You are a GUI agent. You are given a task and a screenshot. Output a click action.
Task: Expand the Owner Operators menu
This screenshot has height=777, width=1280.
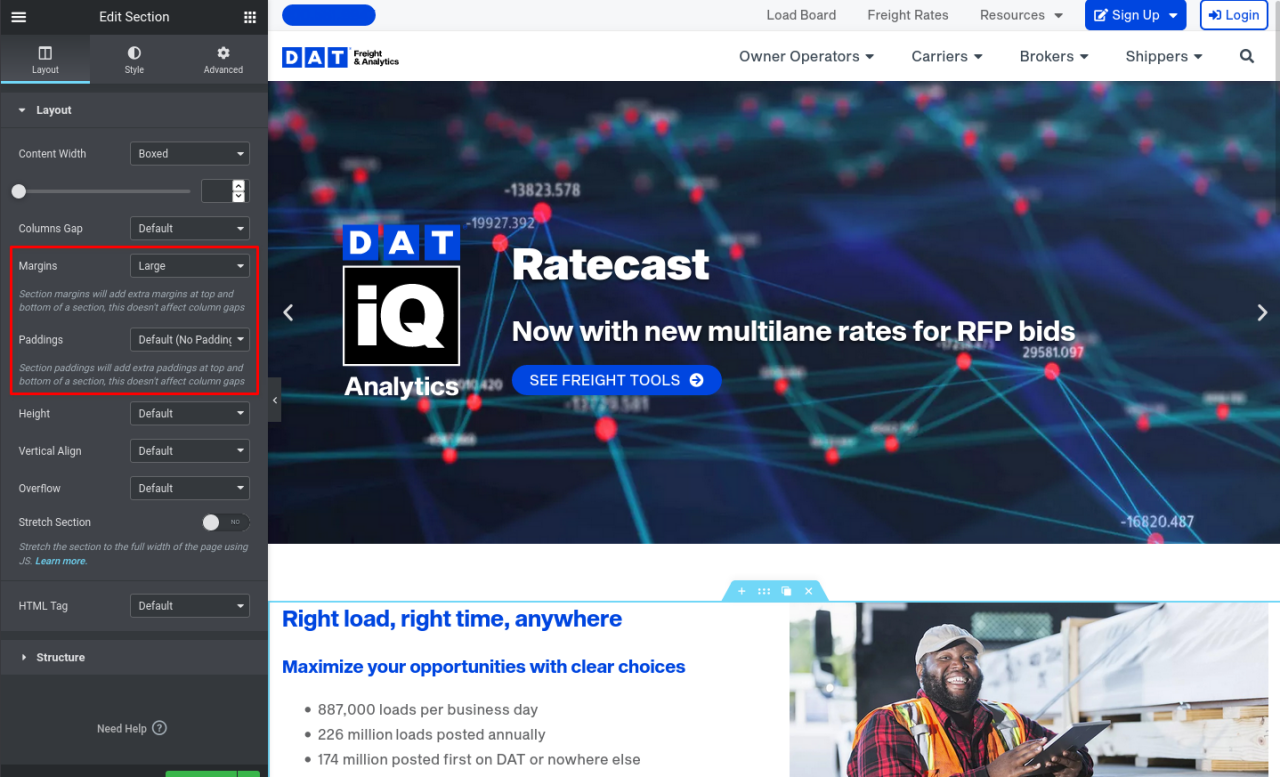pyautogui.click(x=807, y=56)
